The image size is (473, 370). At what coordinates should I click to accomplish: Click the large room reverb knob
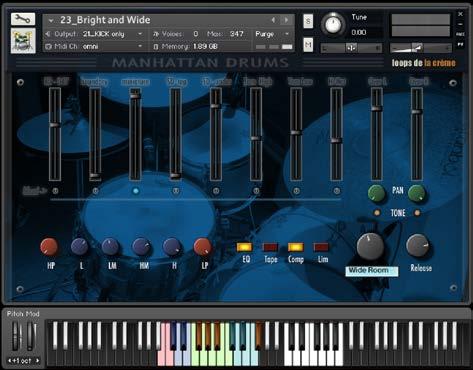370,246
